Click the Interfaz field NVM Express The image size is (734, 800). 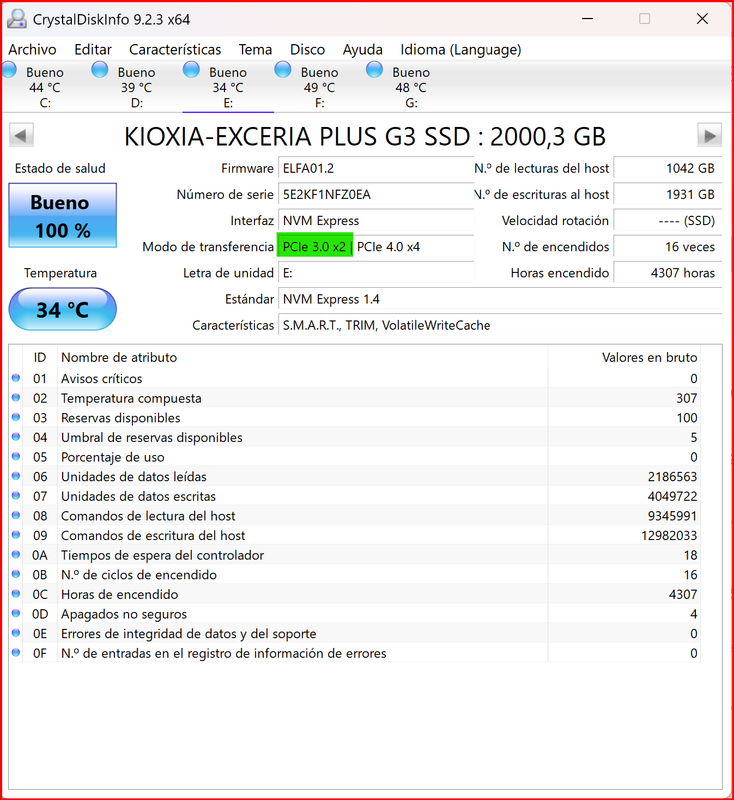pos(376,220)
